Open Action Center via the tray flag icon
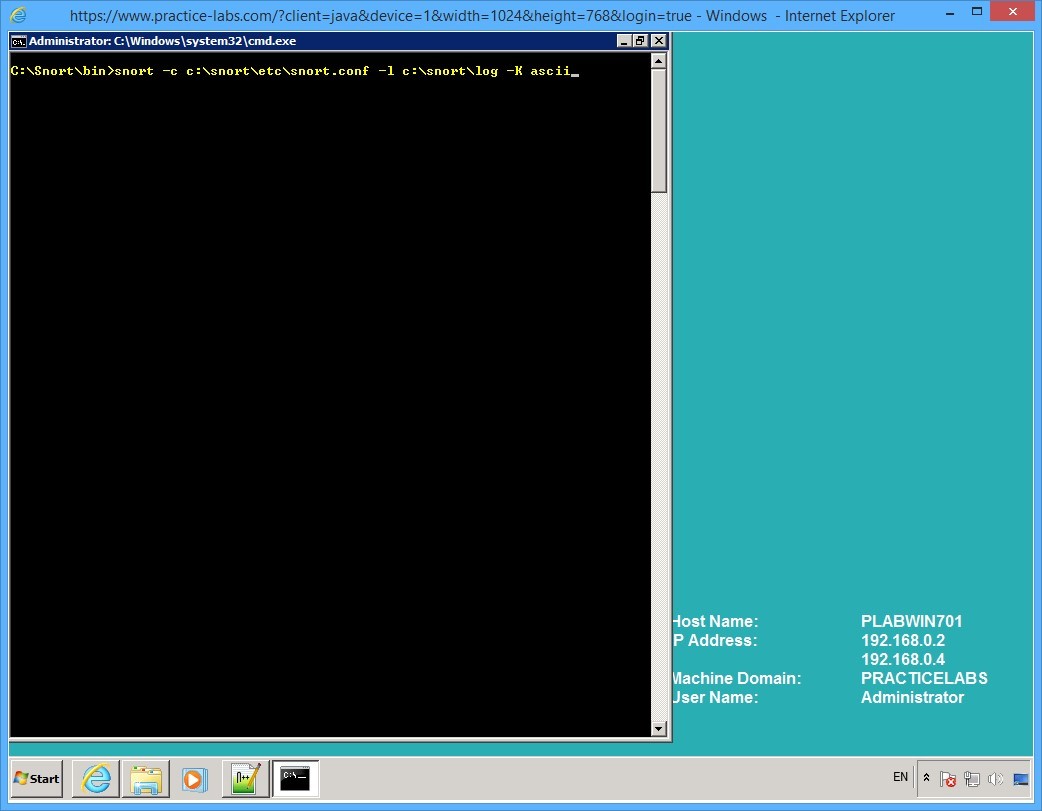1042x811 pixels. pos(947,778)
